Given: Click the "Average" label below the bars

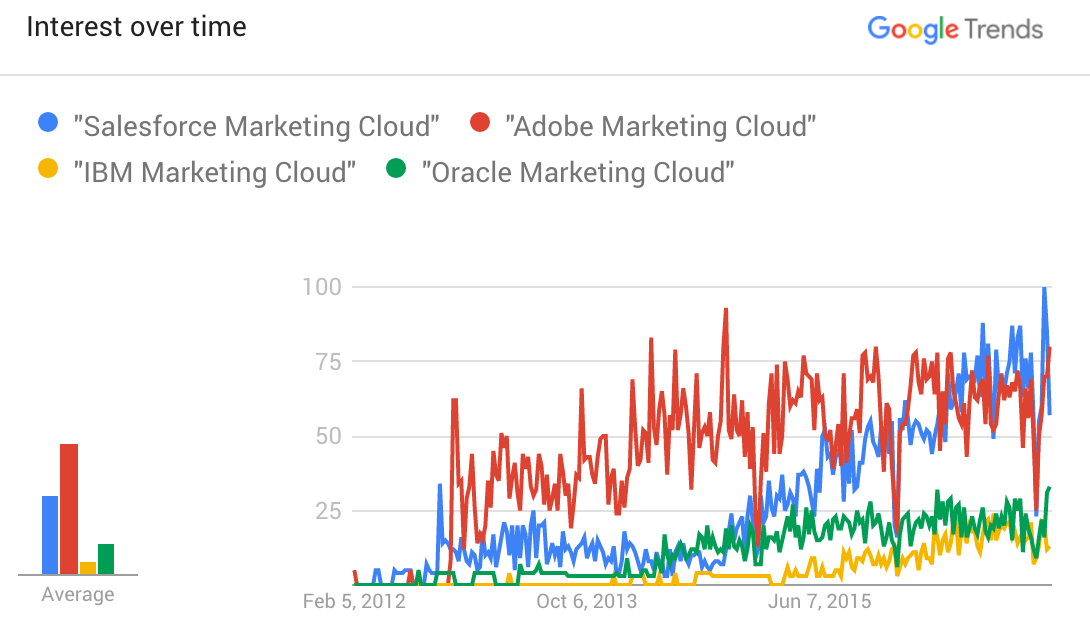Looking at the screenshot, I should pos(78,595).
